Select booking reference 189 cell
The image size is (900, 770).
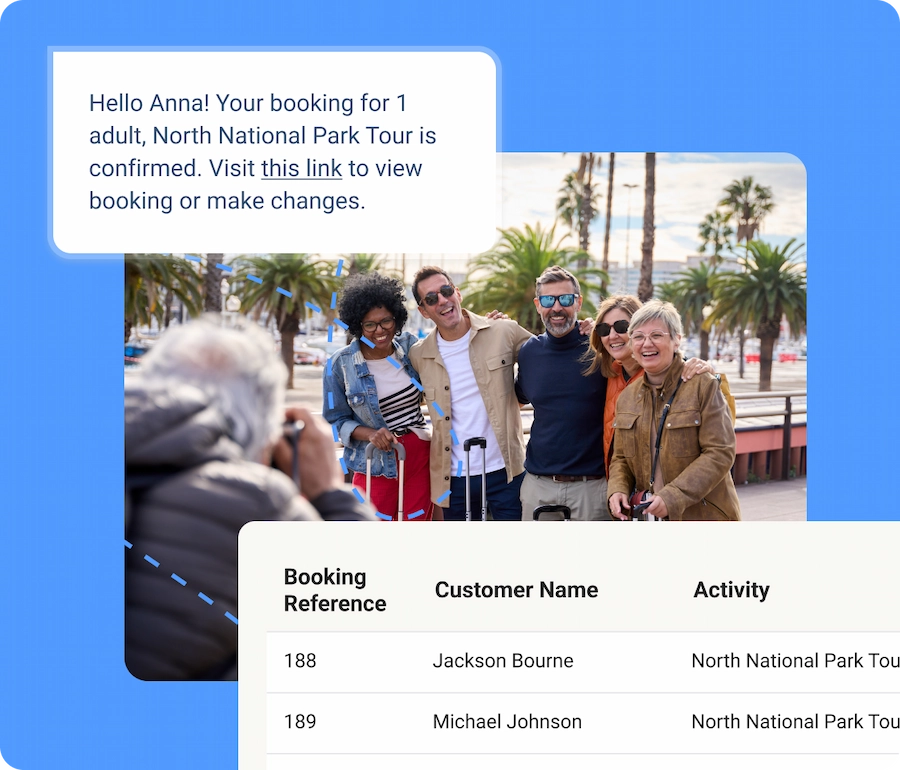click(x=300, y=721)
